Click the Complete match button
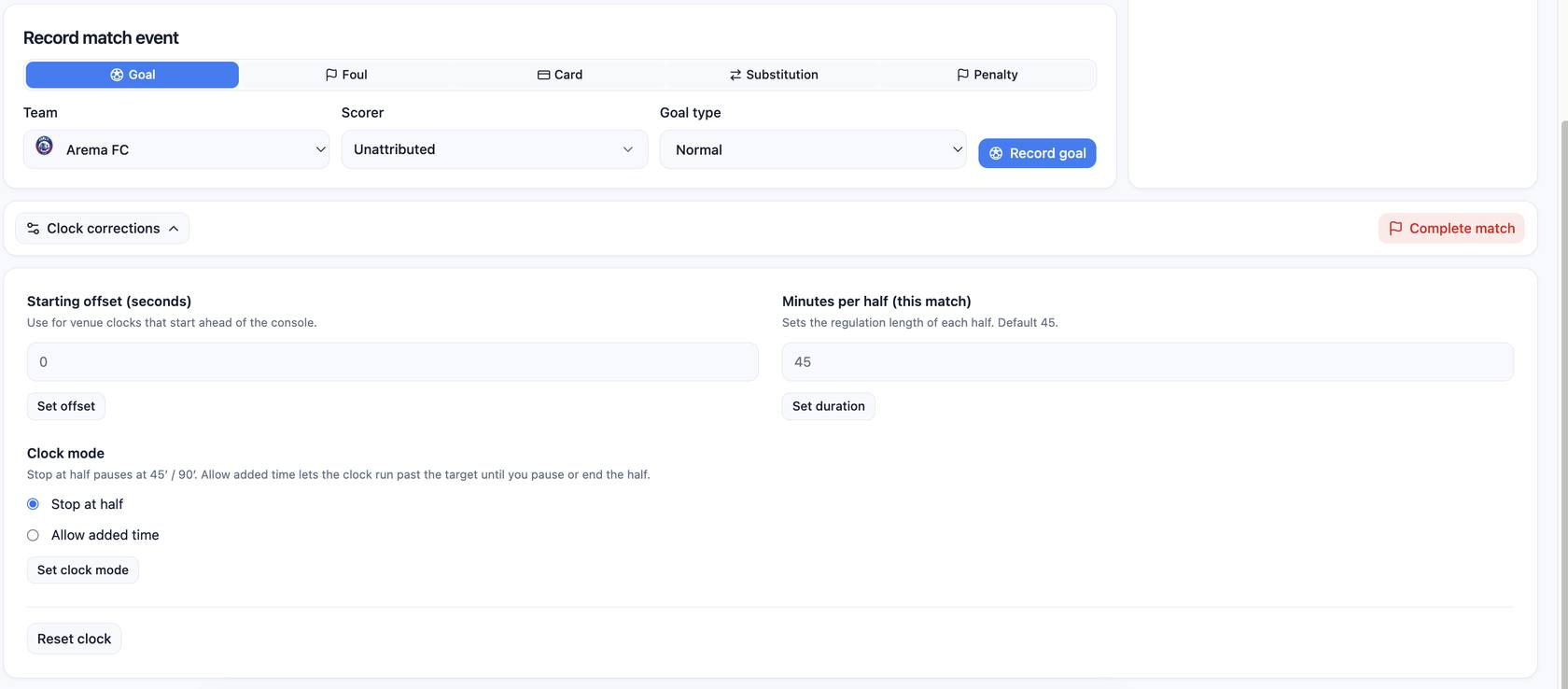1568x689 pixels. 1451,229
